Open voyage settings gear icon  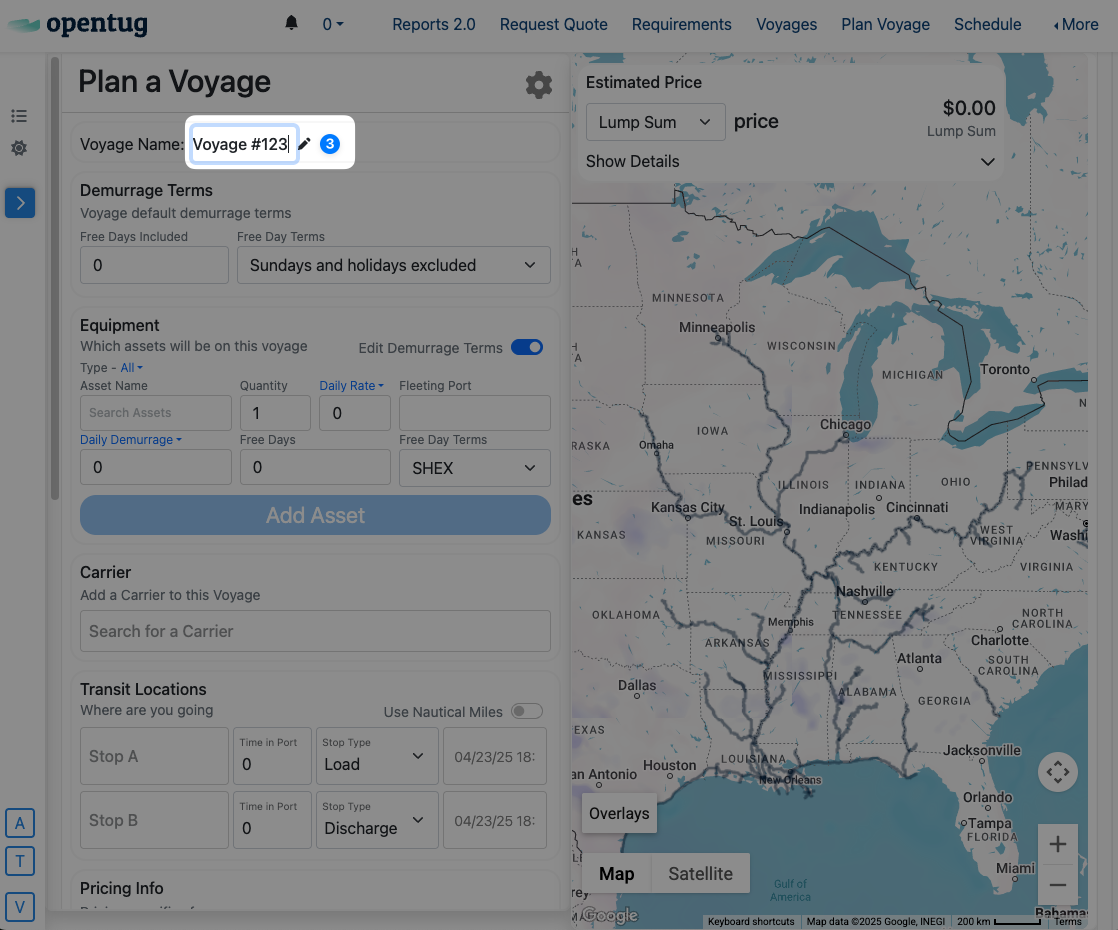tap(538, 85)
